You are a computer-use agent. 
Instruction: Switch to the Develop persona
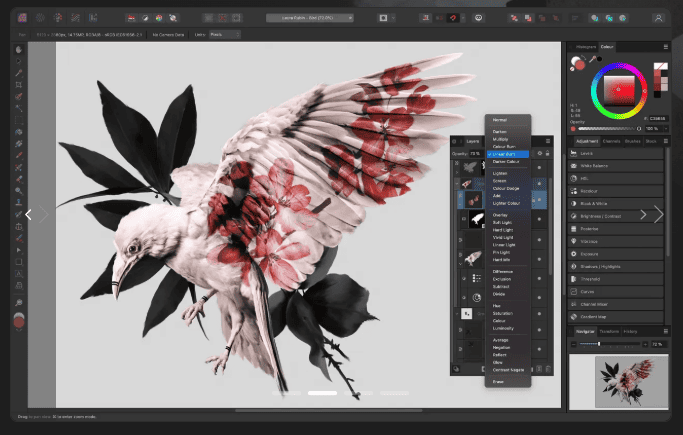click(58, 18)
